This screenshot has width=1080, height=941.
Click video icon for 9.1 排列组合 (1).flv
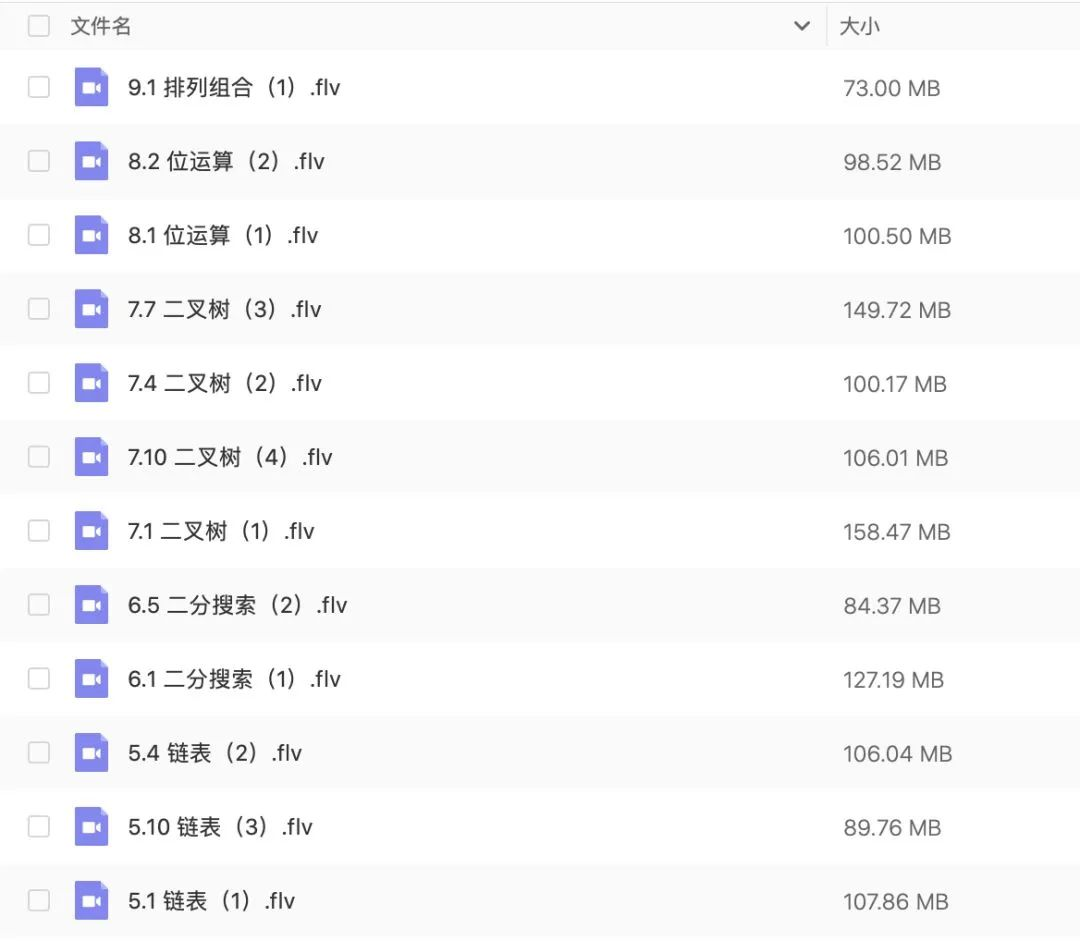[x=91, y=87]
